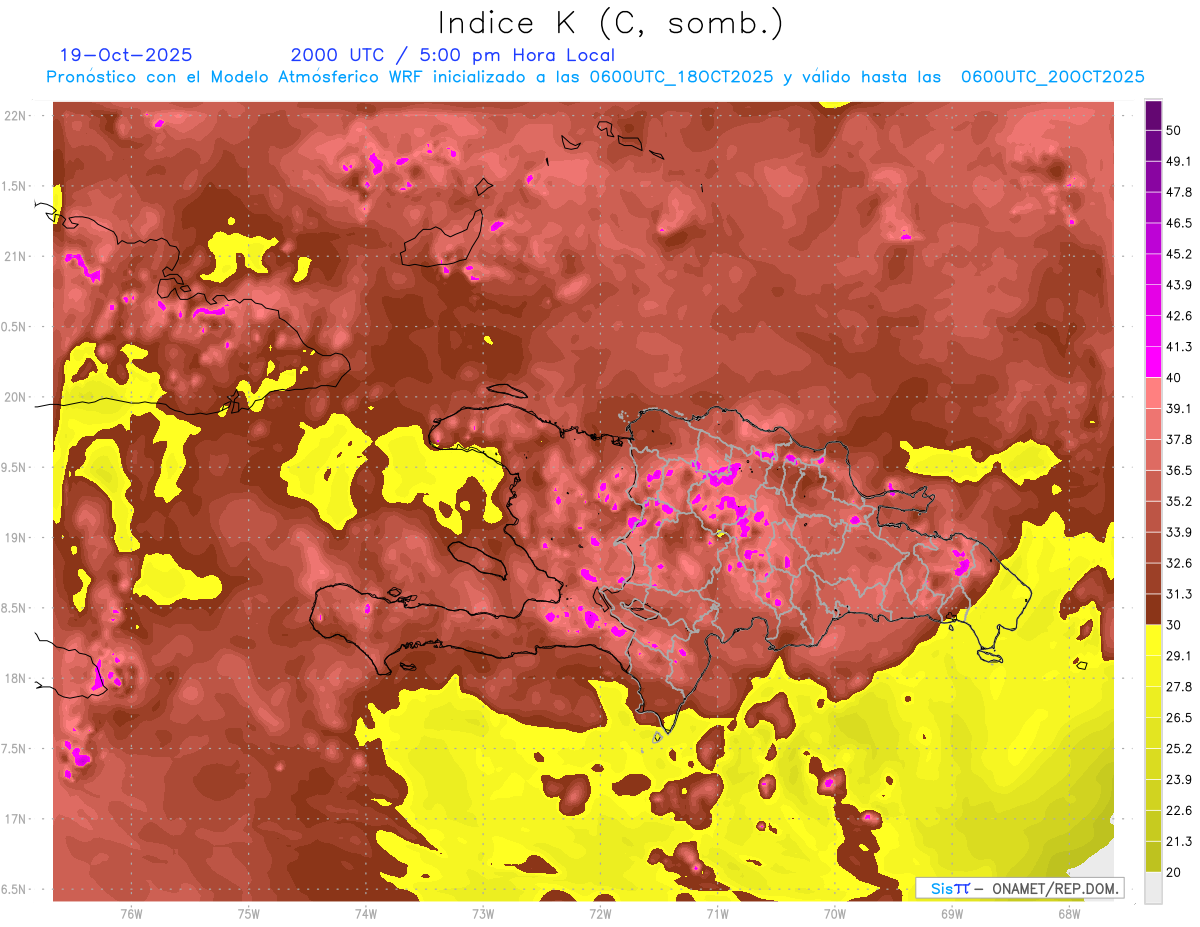The image size is (1200, 927).
Task: Click the "68W" longitude label
Action: click(x=1069, y=914)
